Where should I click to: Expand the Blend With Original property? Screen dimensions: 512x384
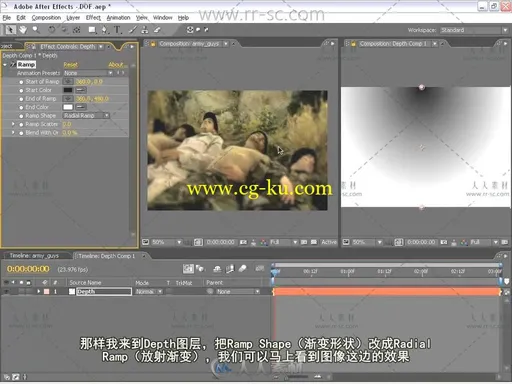[13, 132]
